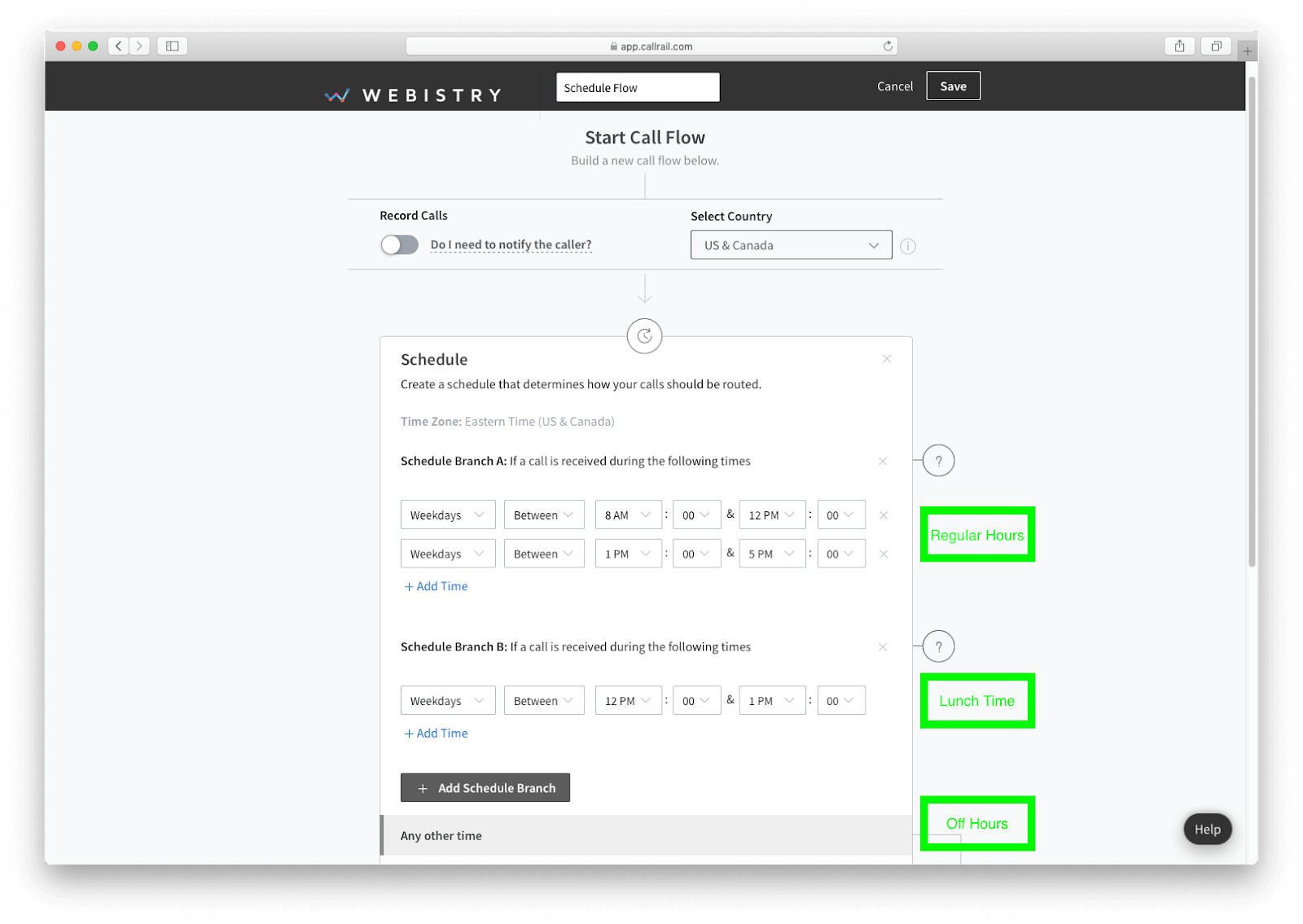Click the Time Zone Eastern Time text

tap(507, 422)
